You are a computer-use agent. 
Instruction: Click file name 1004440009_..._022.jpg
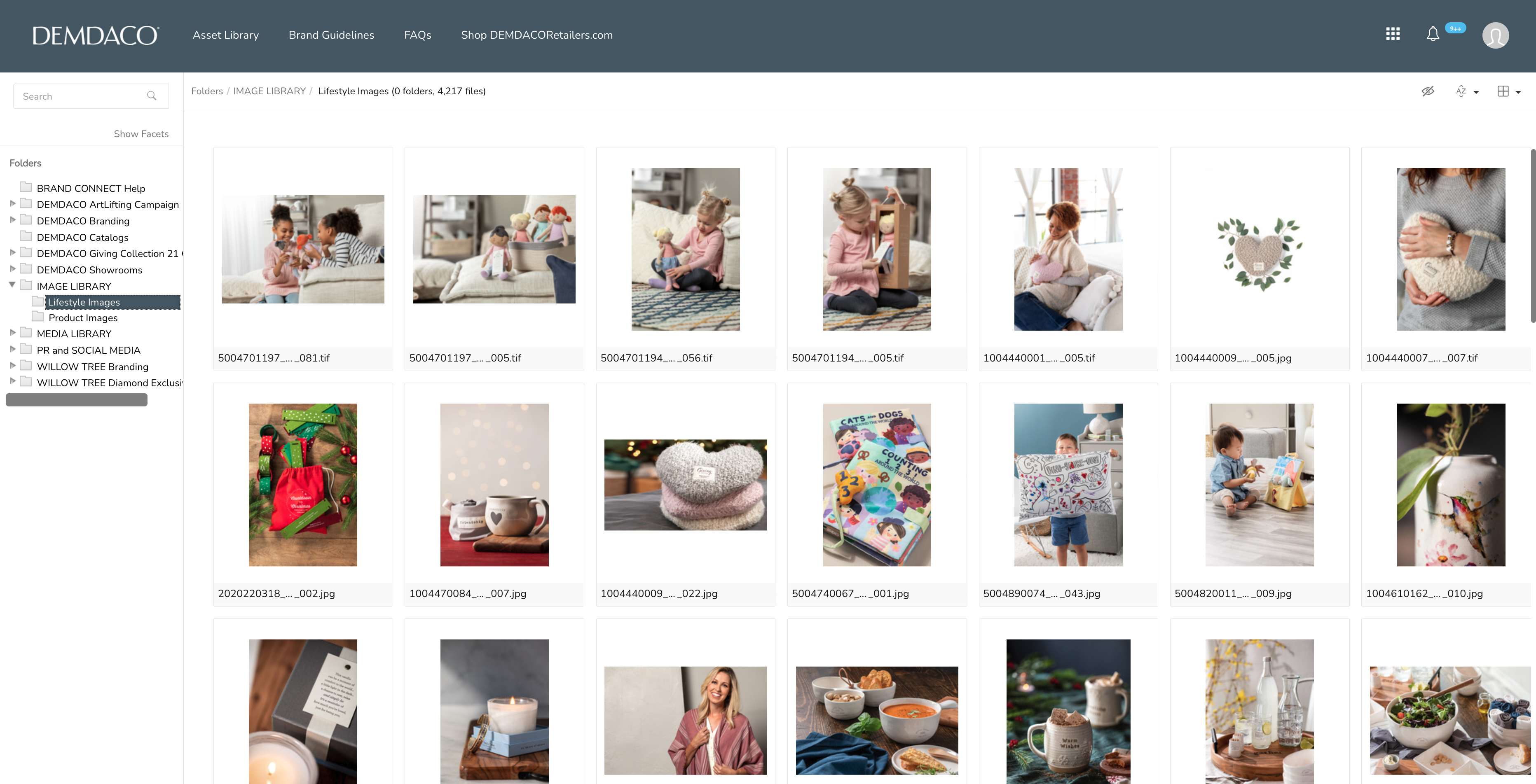tap(659, 593)
